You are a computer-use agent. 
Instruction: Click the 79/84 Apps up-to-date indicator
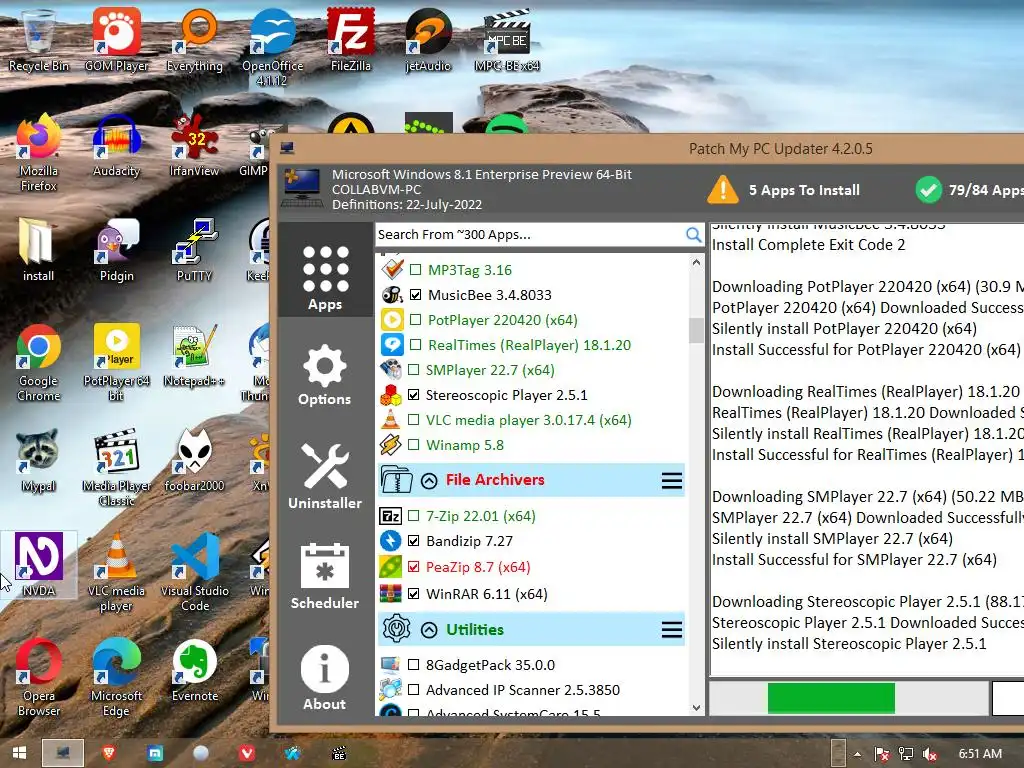[969, 190]
